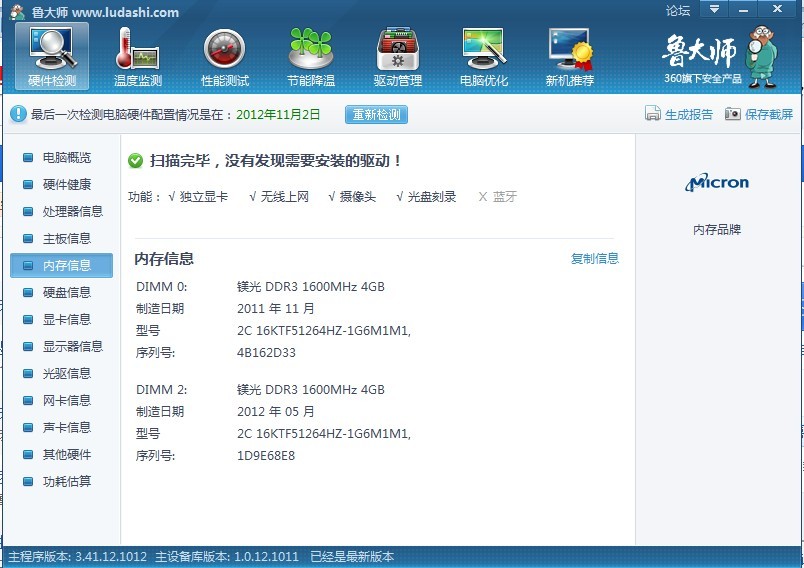This screenshot has width=804, height=568.
Task: Click the greyed 蓝牙 feature label
Action: coord(505,197)
